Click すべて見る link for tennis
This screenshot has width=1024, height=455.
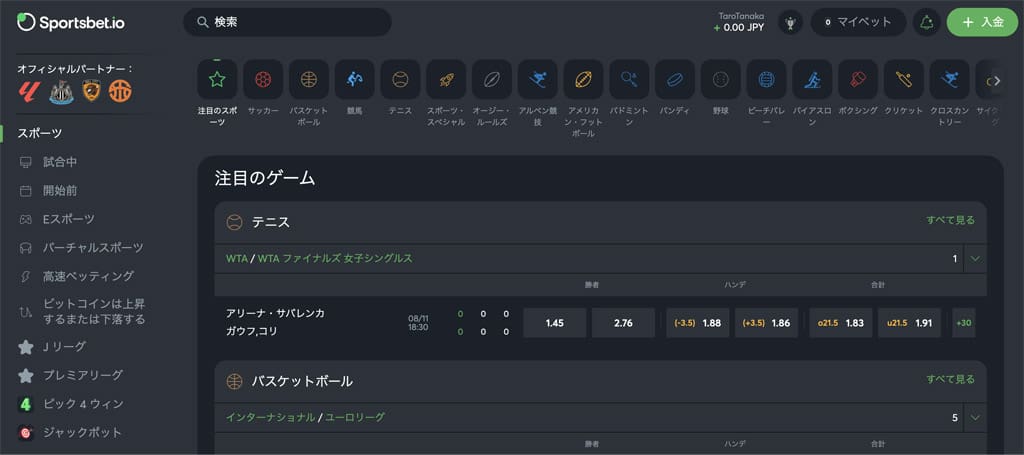tap(950, 220)
